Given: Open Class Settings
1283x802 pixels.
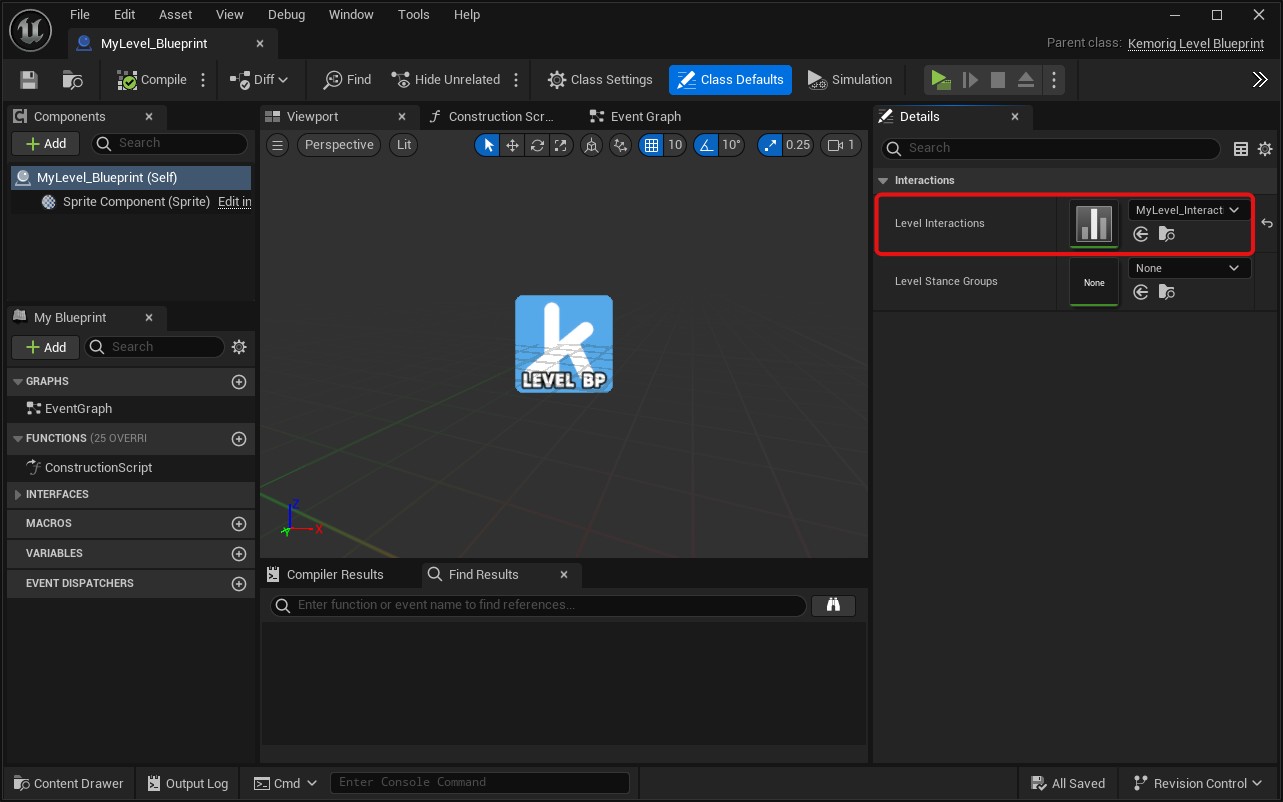Looking at the screenshot, I should click(600, 80).
